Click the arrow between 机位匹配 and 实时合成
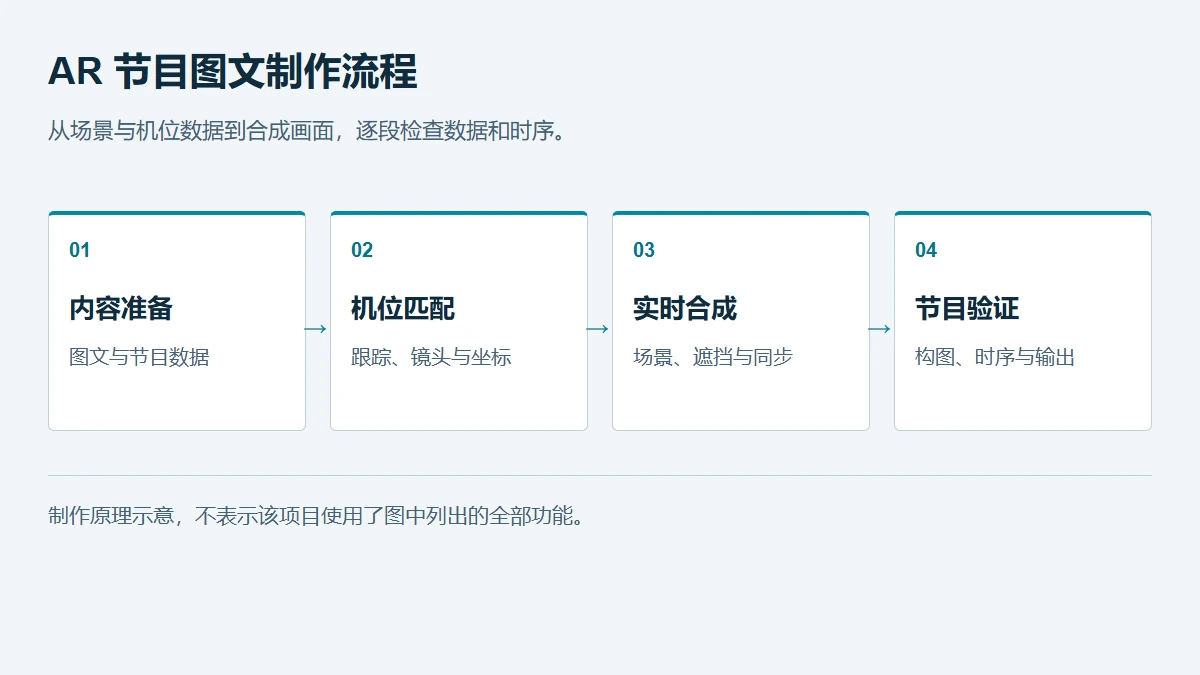 [x=599, y=329]
